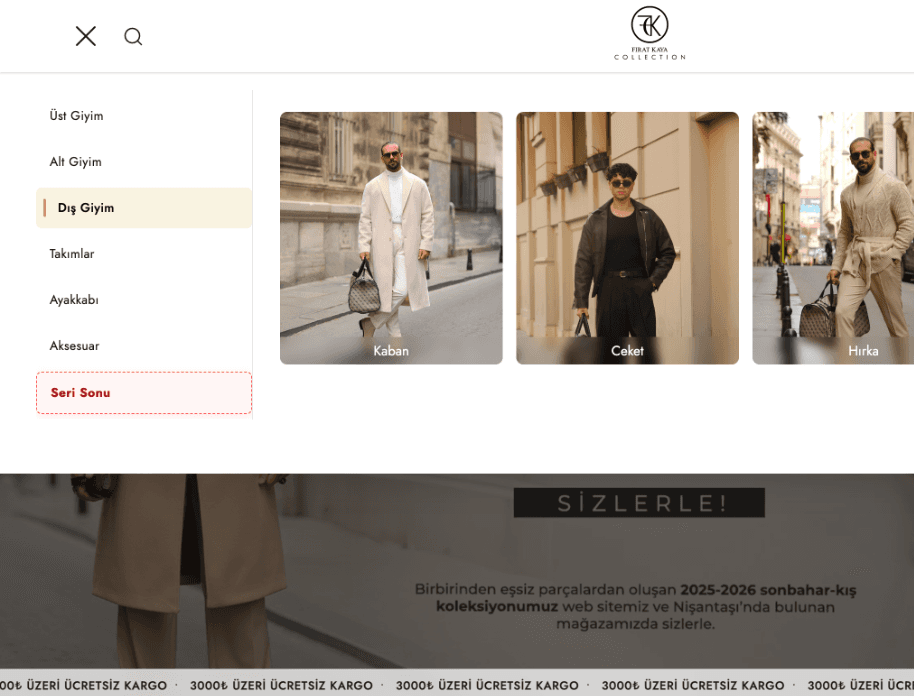Select Dış Giyim menu category

click(144, 208)
